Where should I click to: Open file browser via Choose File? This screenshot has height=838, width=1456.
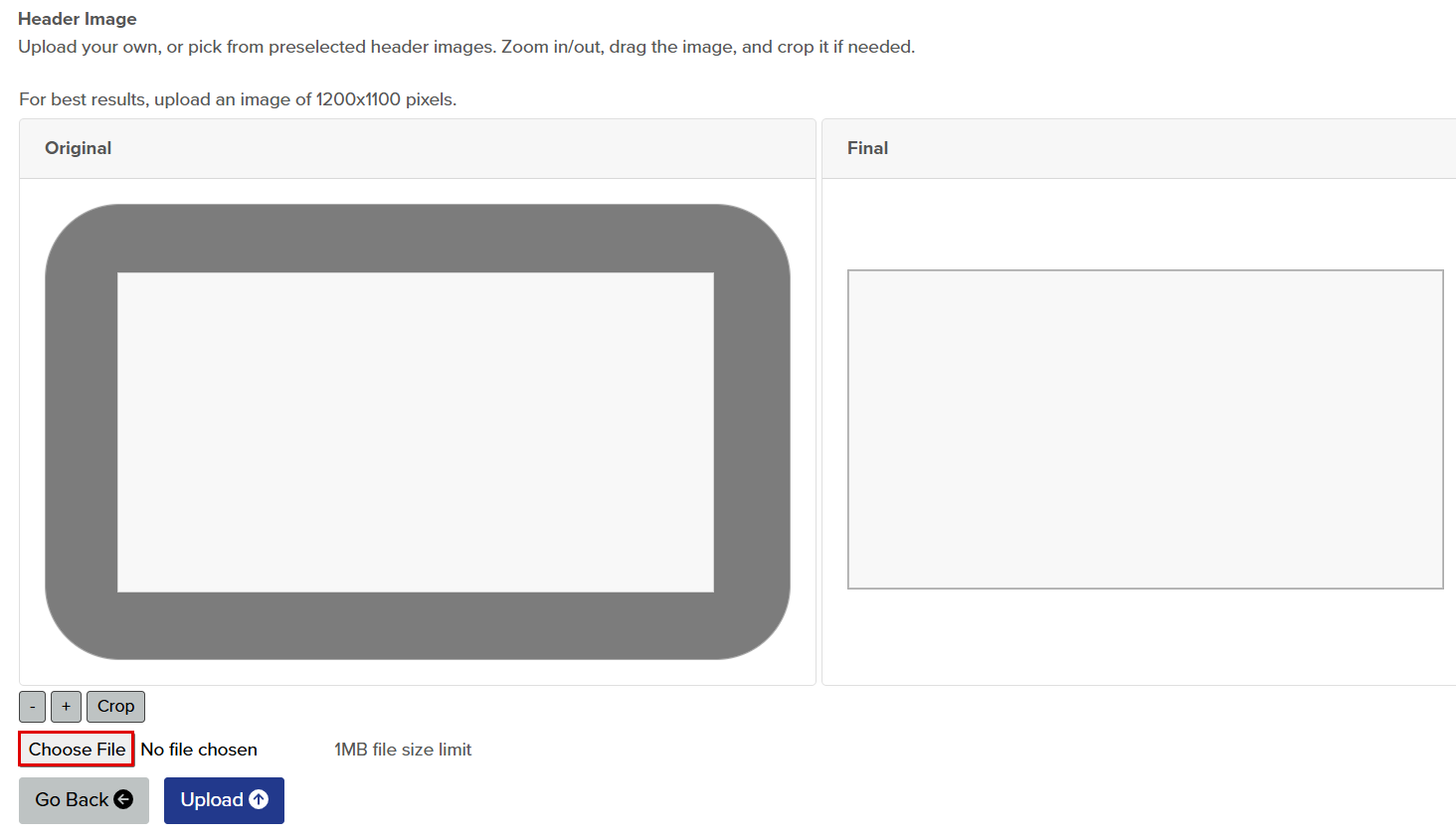tap(75, 749)
